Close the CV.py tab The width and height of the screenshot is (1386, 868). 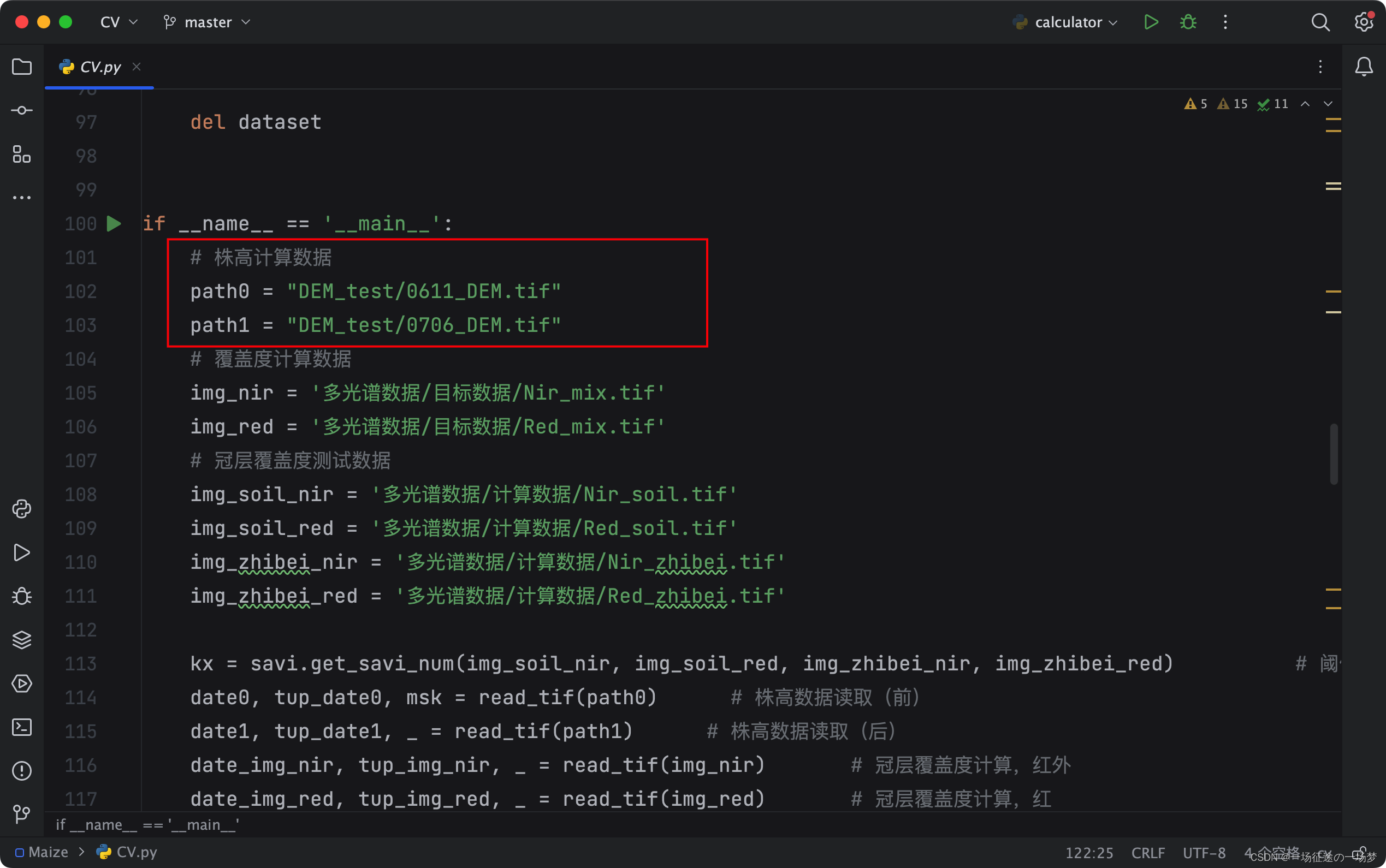(137, 67)
